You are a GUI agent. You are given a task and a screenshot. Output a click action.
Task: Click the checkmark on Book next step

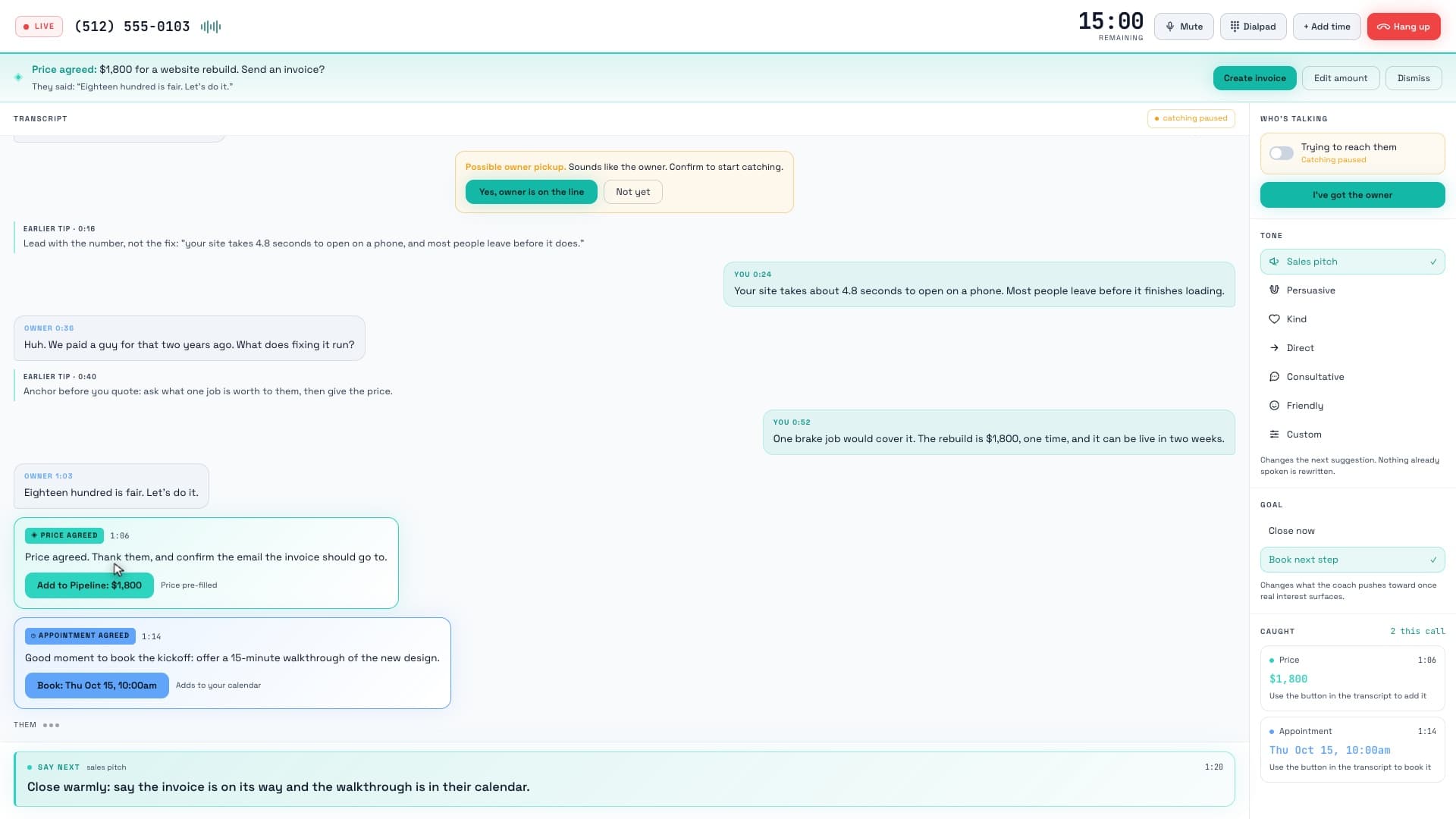pyautogui.click(x=1433, y=560)
